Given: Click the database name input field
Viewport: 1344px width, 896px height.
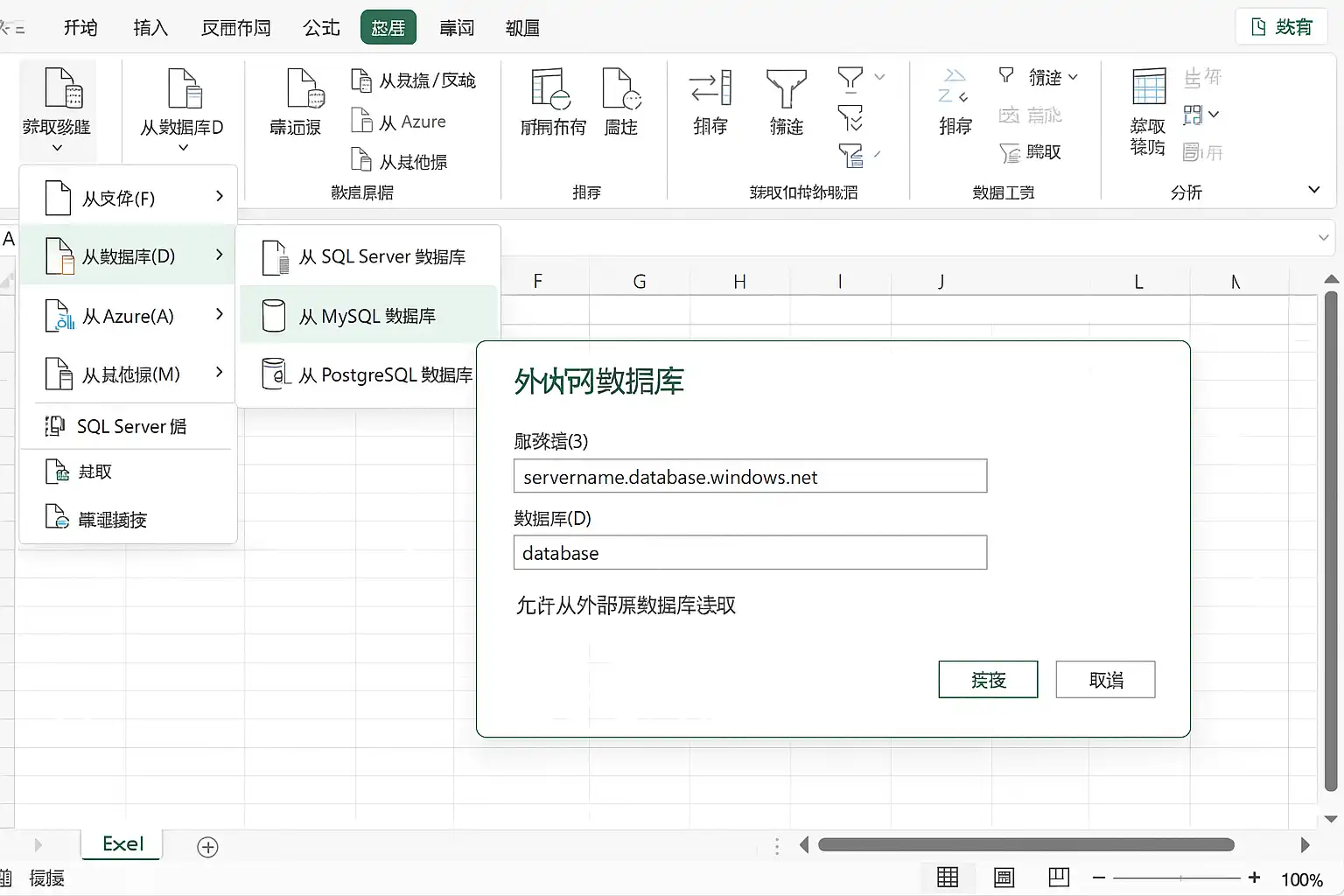Looking at the screenshot, I should tap(750, 552).
